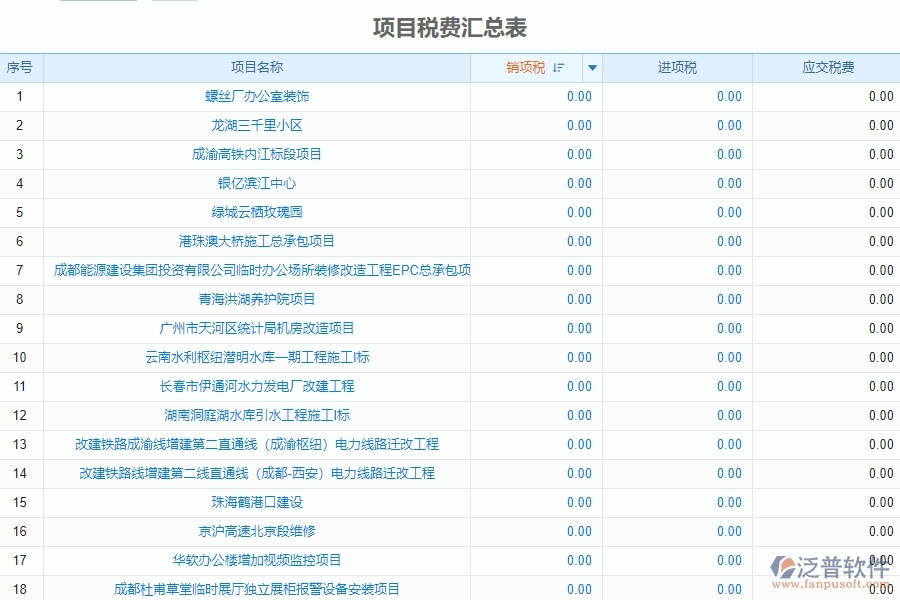Click the 序号 header cell
The height and width of the screenshot is (600, 900).
pos(21,67)
